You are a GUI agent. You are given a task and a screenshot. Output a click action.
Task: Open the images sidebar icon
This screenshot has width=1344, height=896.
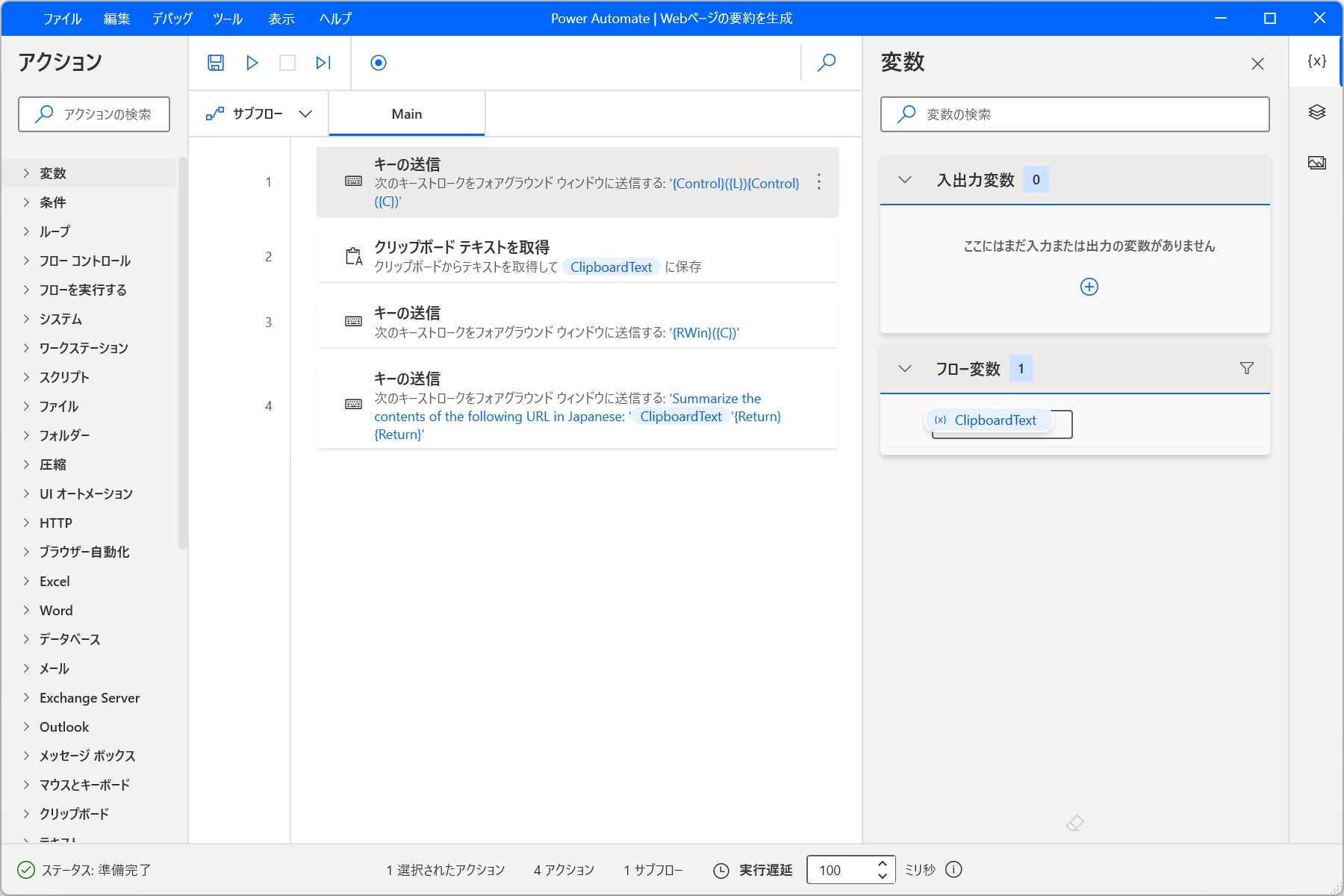click(1316, 163)
